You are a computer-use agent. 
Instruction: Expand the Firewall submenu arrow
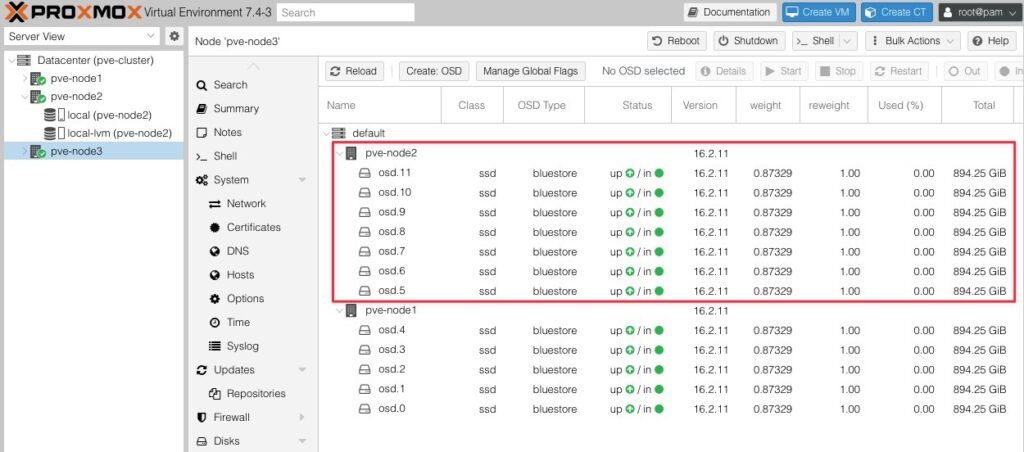coord(302,417)
